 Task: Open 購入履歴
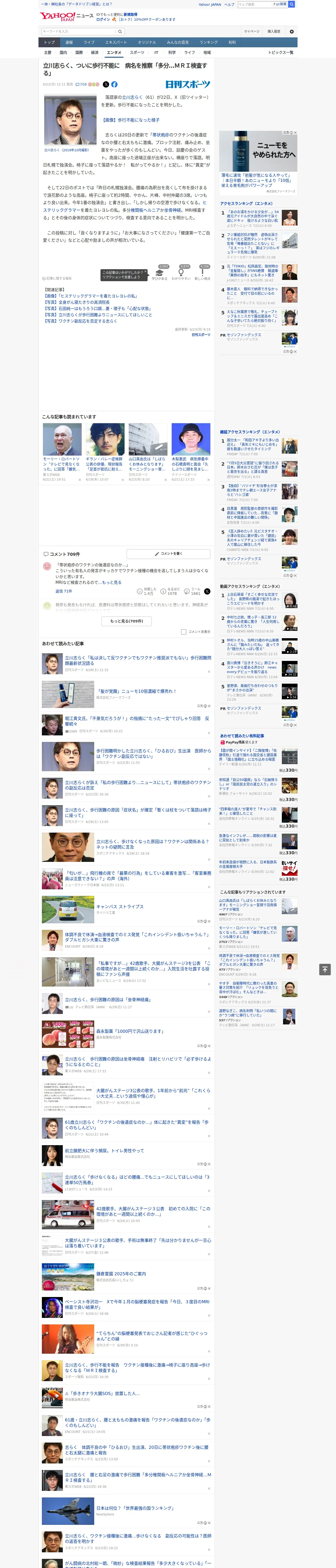coord(274,31)
